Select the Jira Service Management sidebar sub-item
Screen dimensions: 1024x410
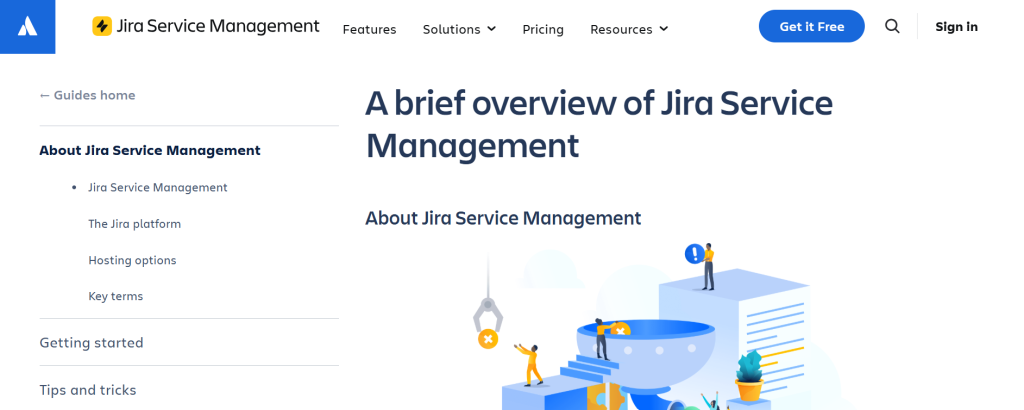coord(157,187)
